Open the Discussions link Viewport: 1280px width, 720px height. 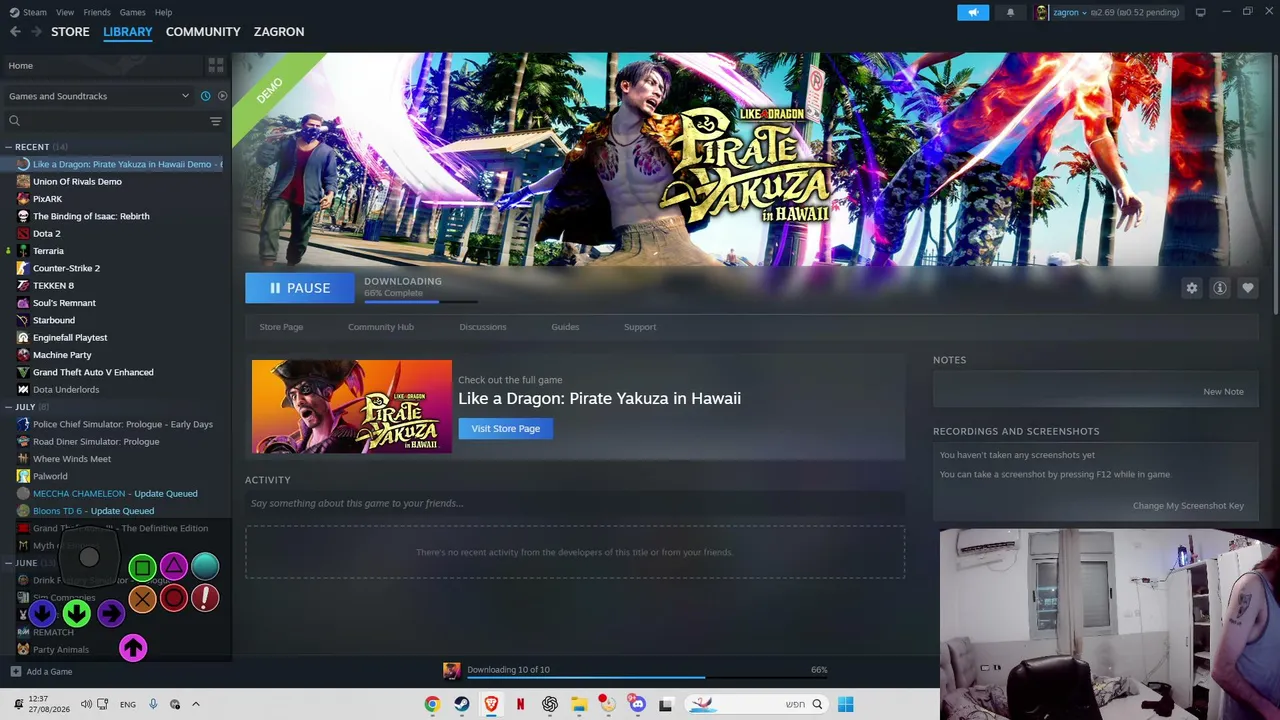pos(483,327)
